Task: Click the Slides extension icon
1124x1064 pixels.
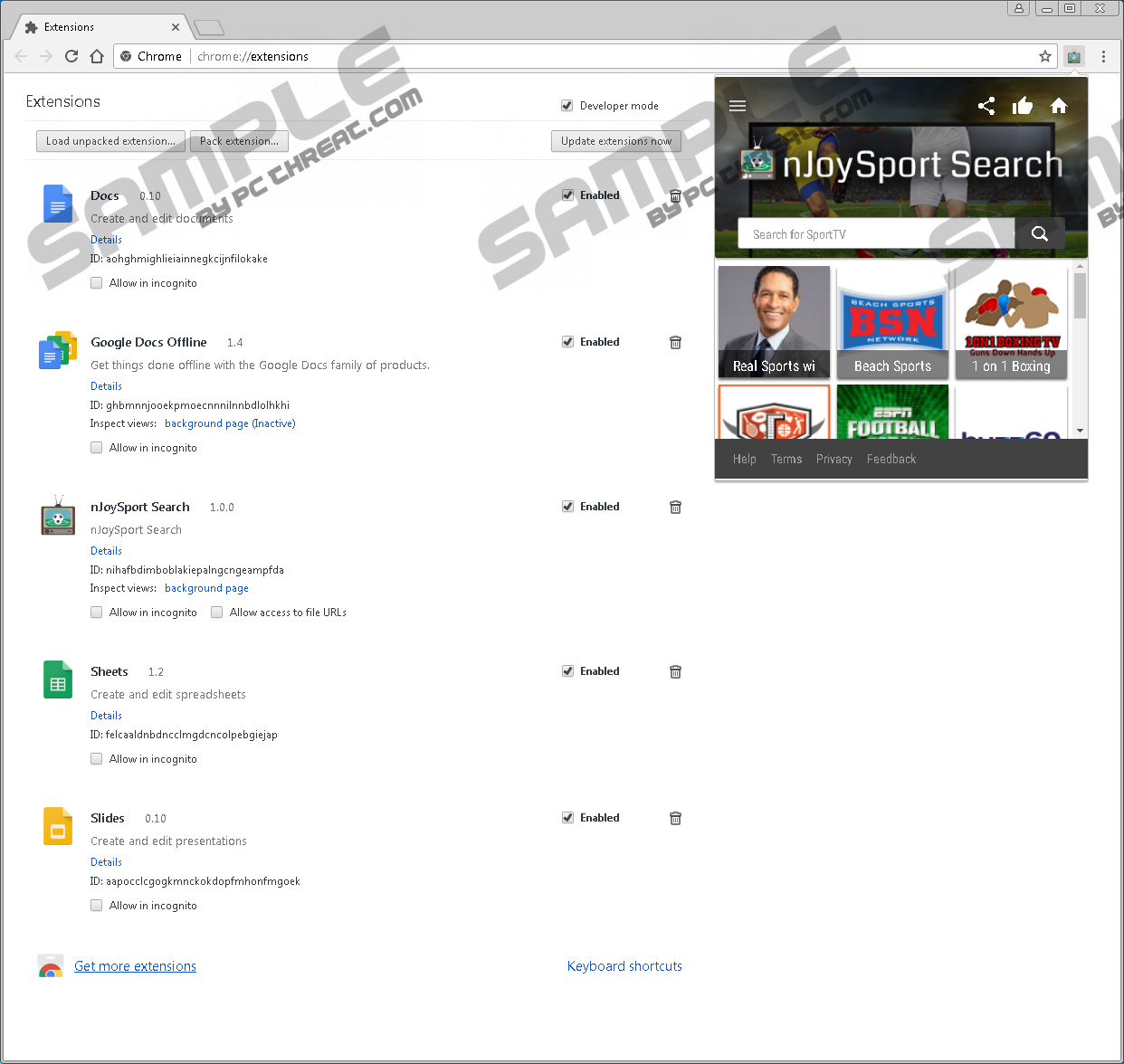Action: 58,826
